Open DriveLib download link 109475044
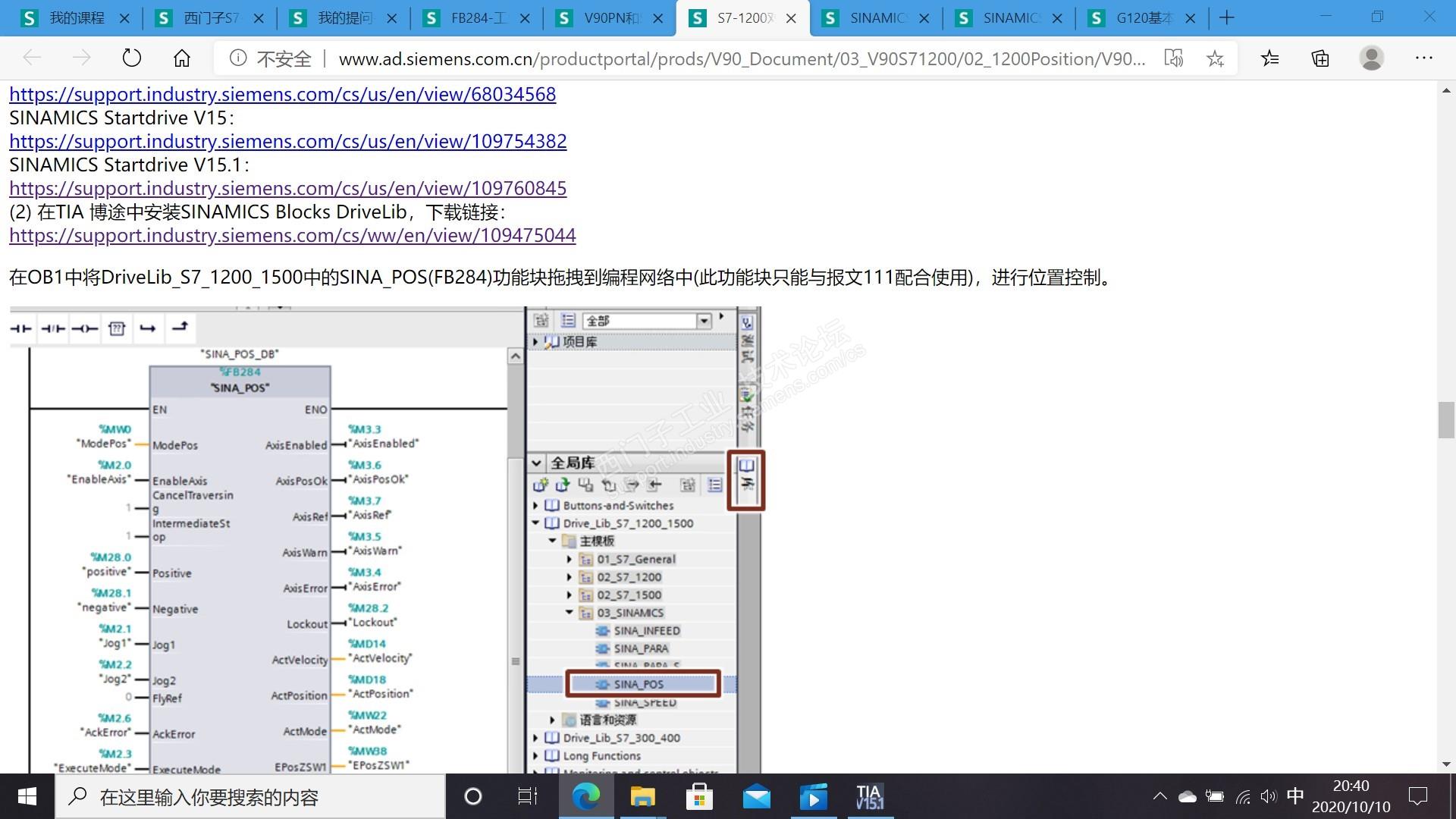1456x819 pixels. tap(292, 235)
